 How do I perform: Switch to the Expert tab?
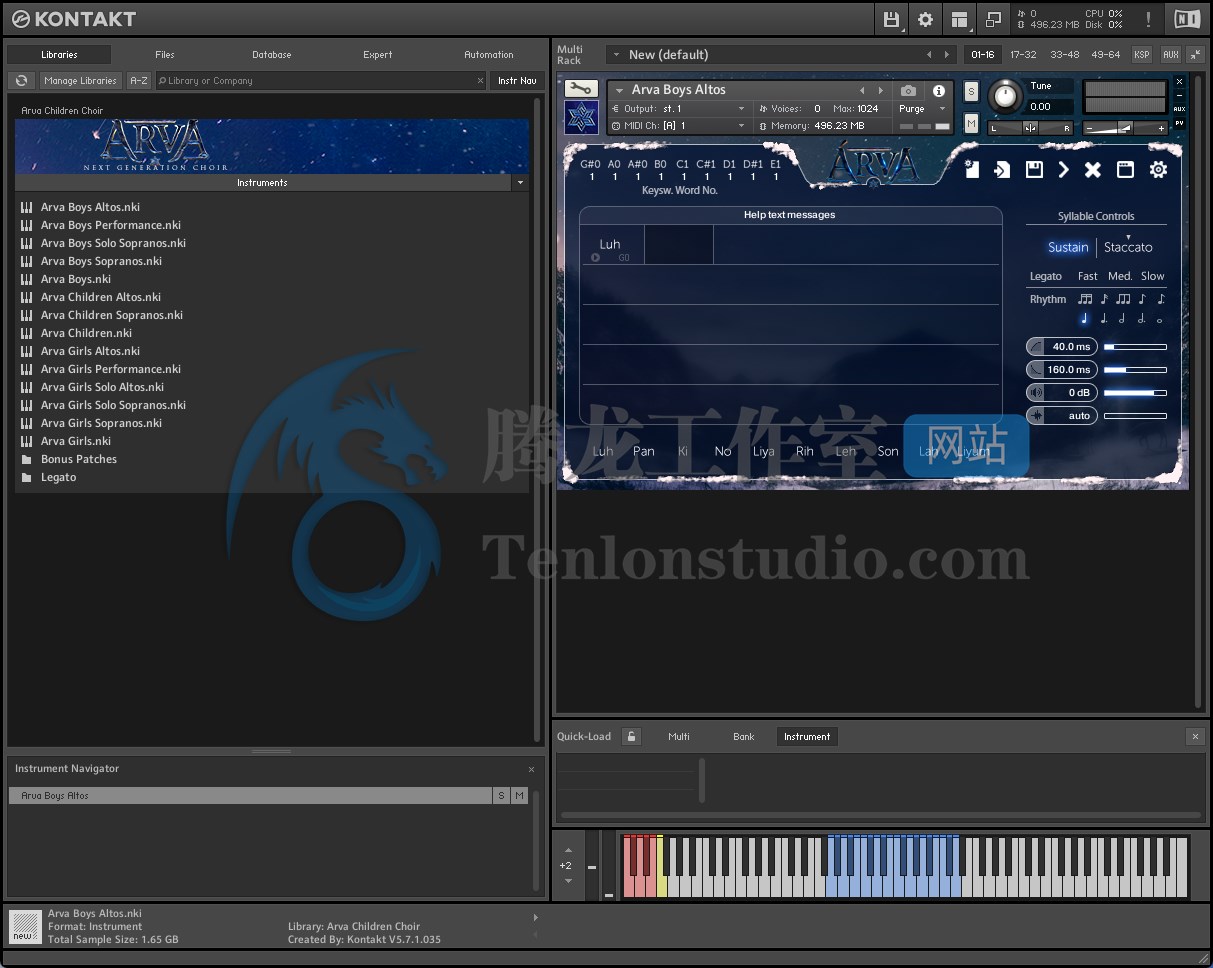378,54
